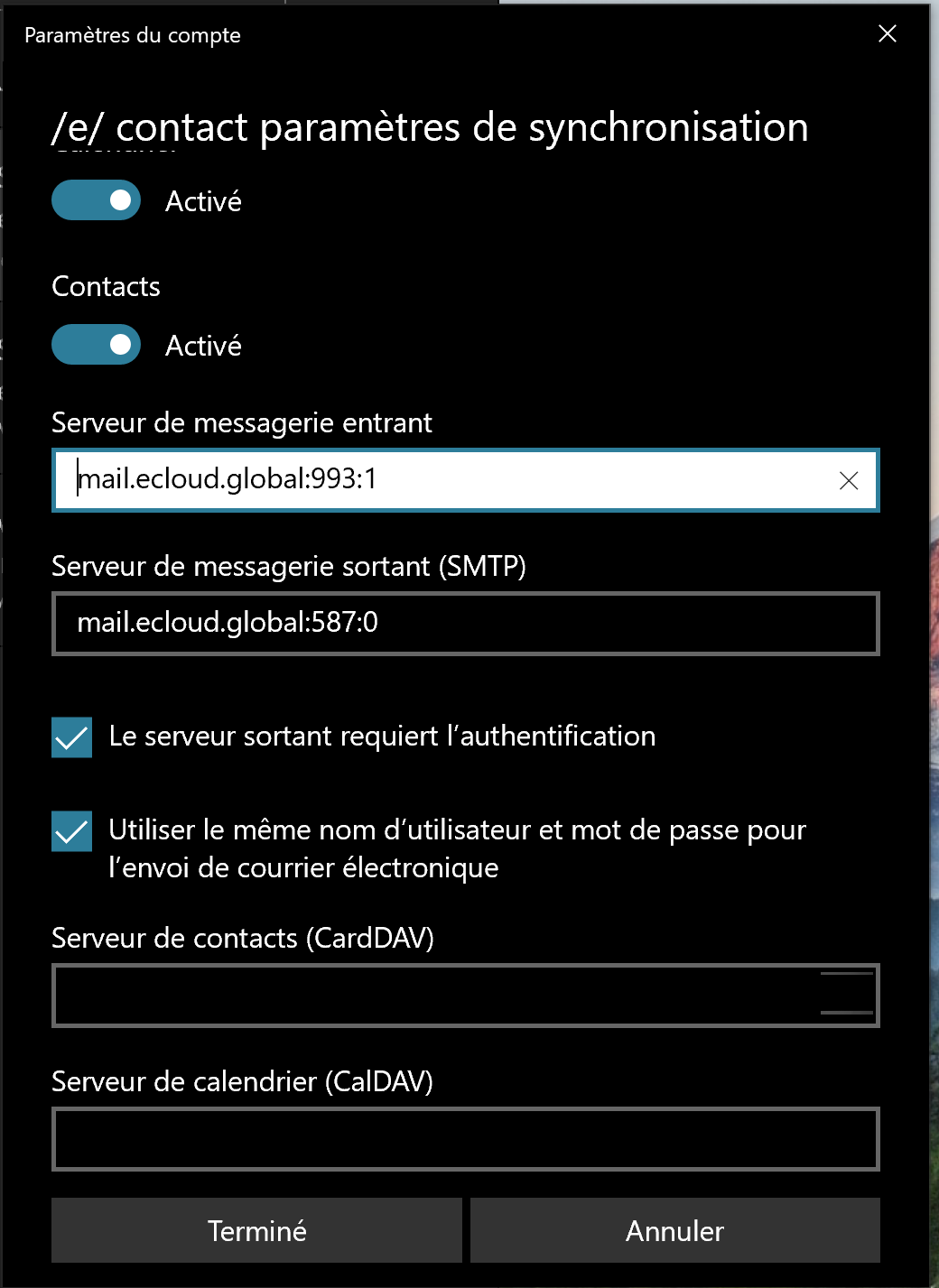Screen dimensions: 939x1288
Task: Click the synchronisation settings page heading
Action: pyautogui.click(x=430, y=127)
